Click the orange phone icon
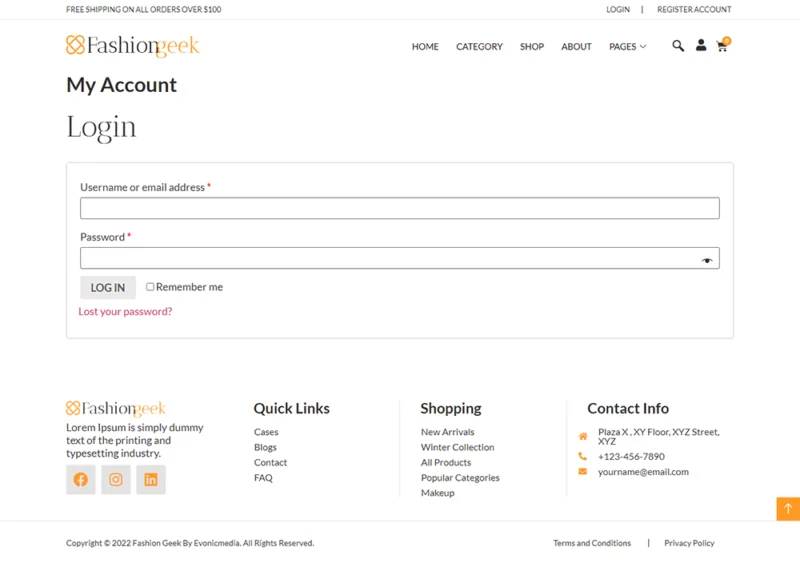The image size is (800, 567). click(x=582, y=456)
